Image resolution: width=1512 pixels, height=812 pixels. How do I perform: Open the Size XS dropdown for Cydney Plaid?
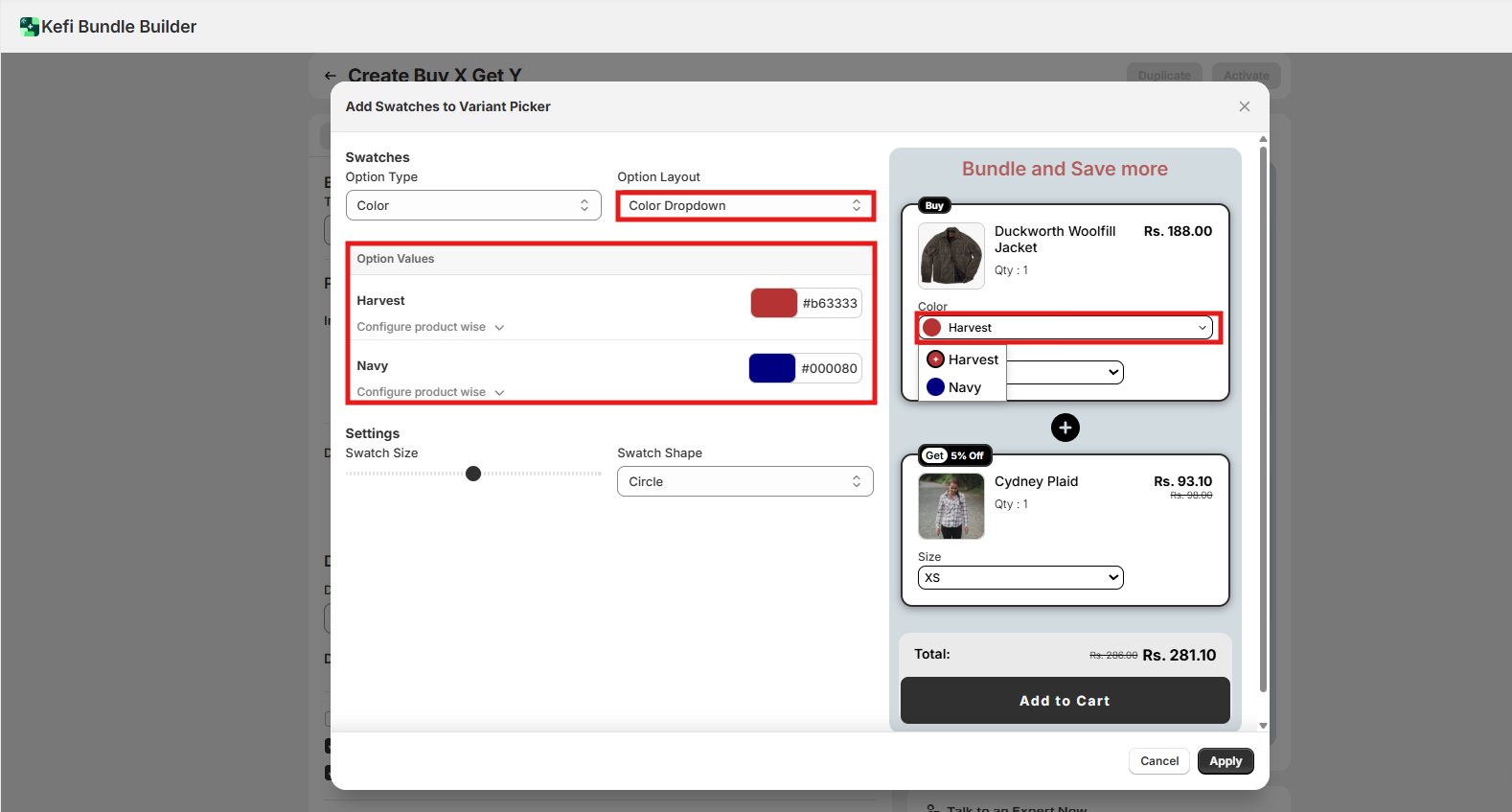1020,577
